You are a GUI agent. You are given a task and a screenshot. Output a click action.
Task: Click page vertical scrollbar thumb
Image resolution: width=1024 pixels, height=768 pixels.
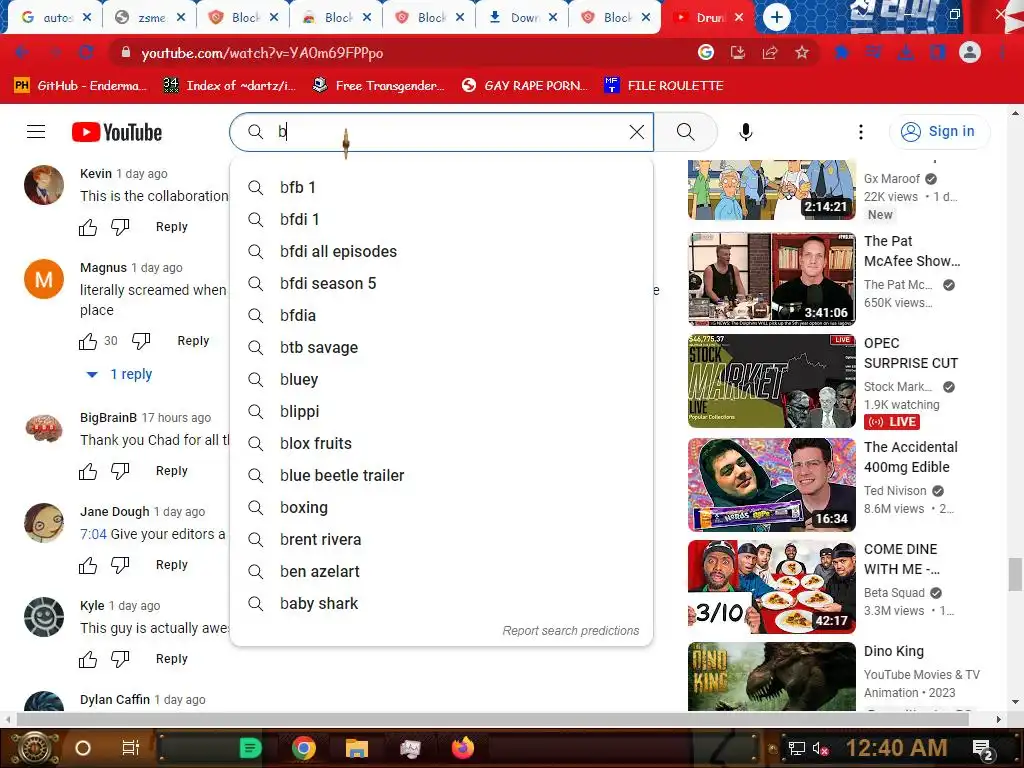pos(1015,574)
